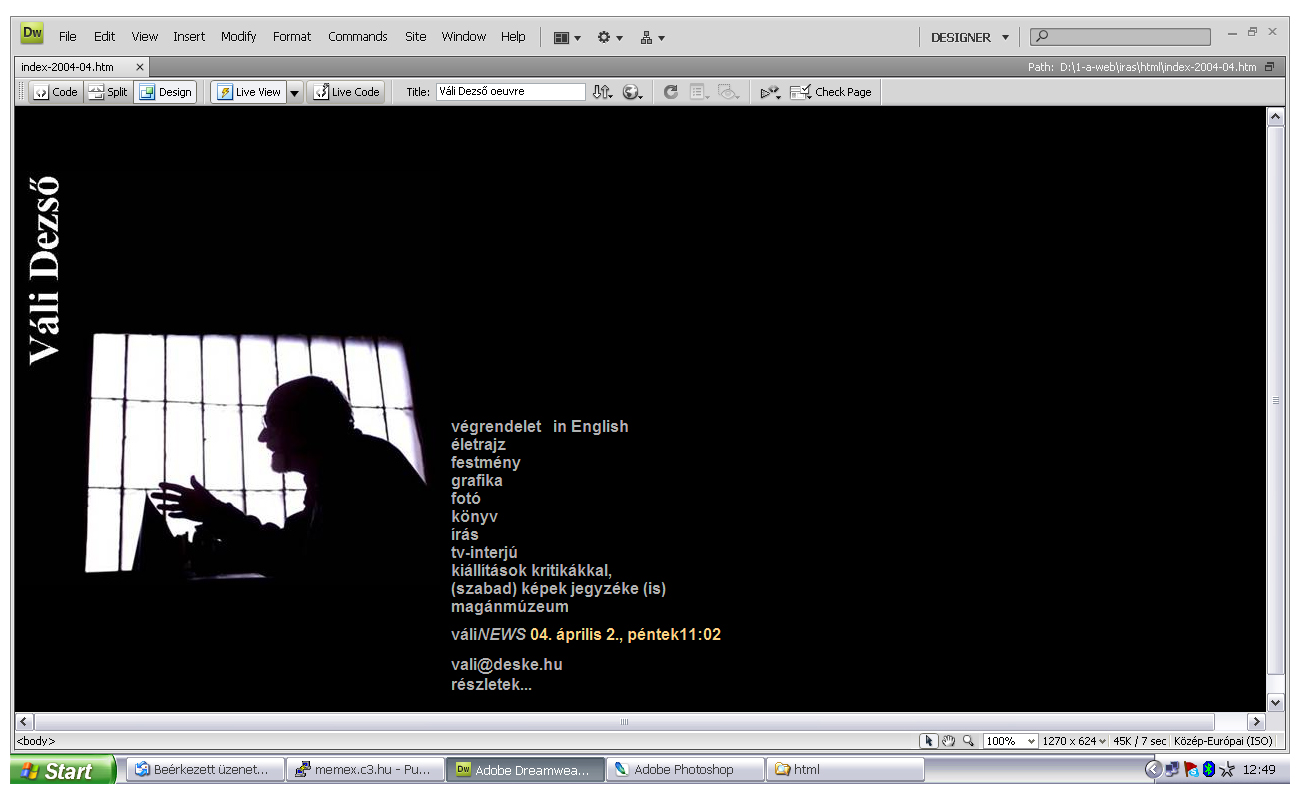Click the restore document icon next to the file path
This screenshot has height=800, width=1300.
[x=1269, y=67]
